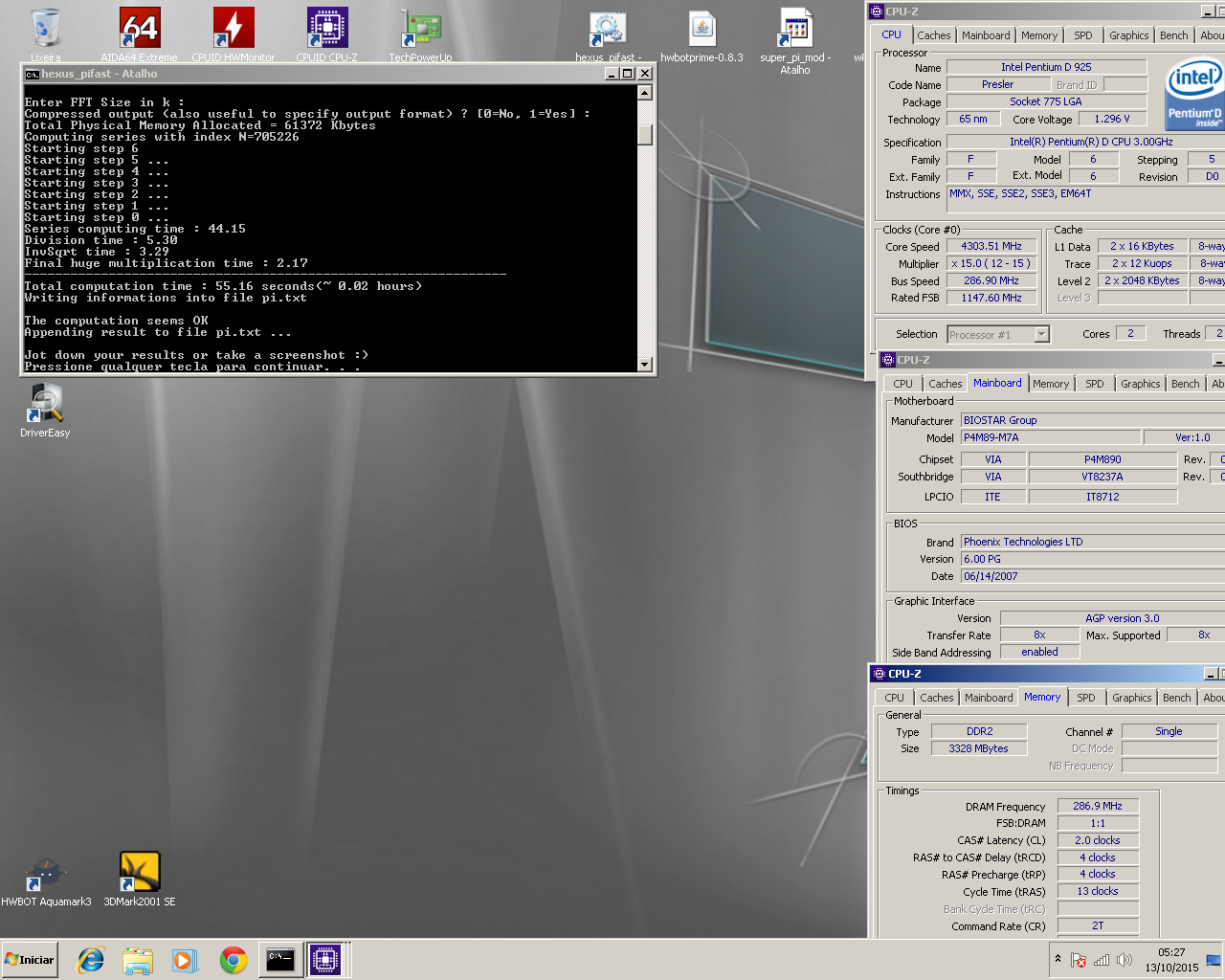Open volume speaker tray icon
1225x980 pixels.
coord(1125,960)
